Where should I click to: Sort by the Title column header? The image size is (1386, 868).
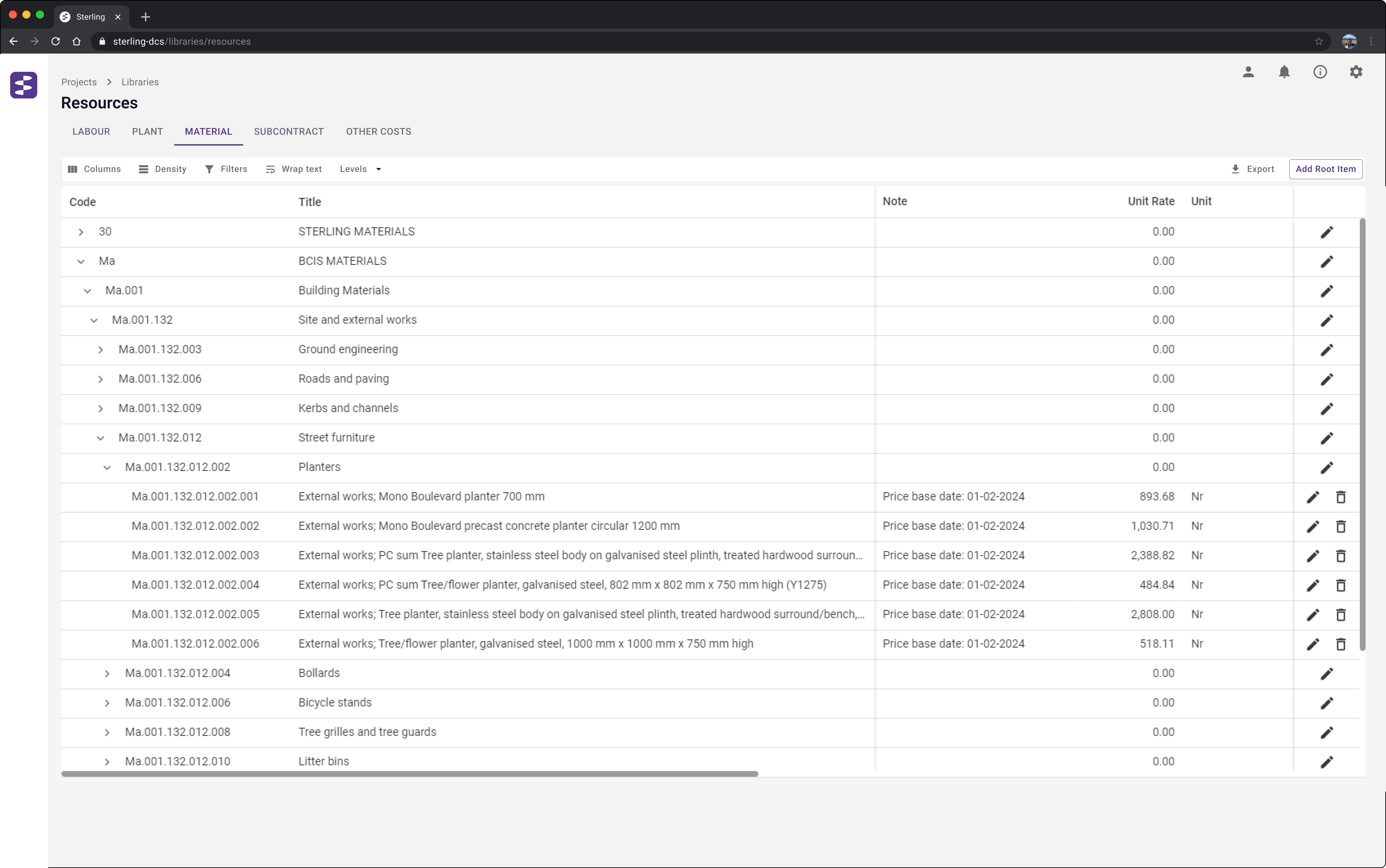pos(310,202)
